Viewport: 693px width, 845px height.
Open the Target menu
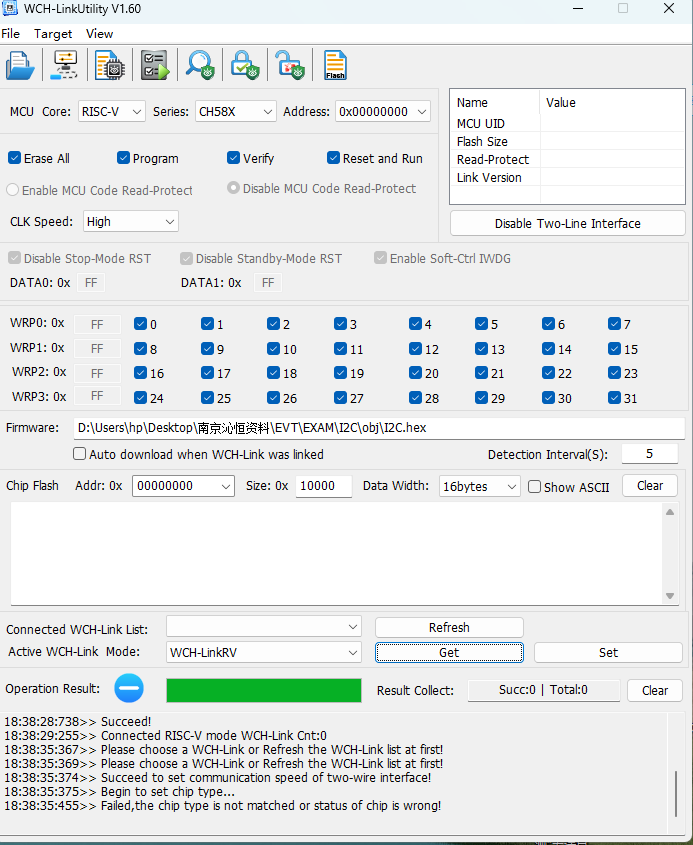[53, 34]
